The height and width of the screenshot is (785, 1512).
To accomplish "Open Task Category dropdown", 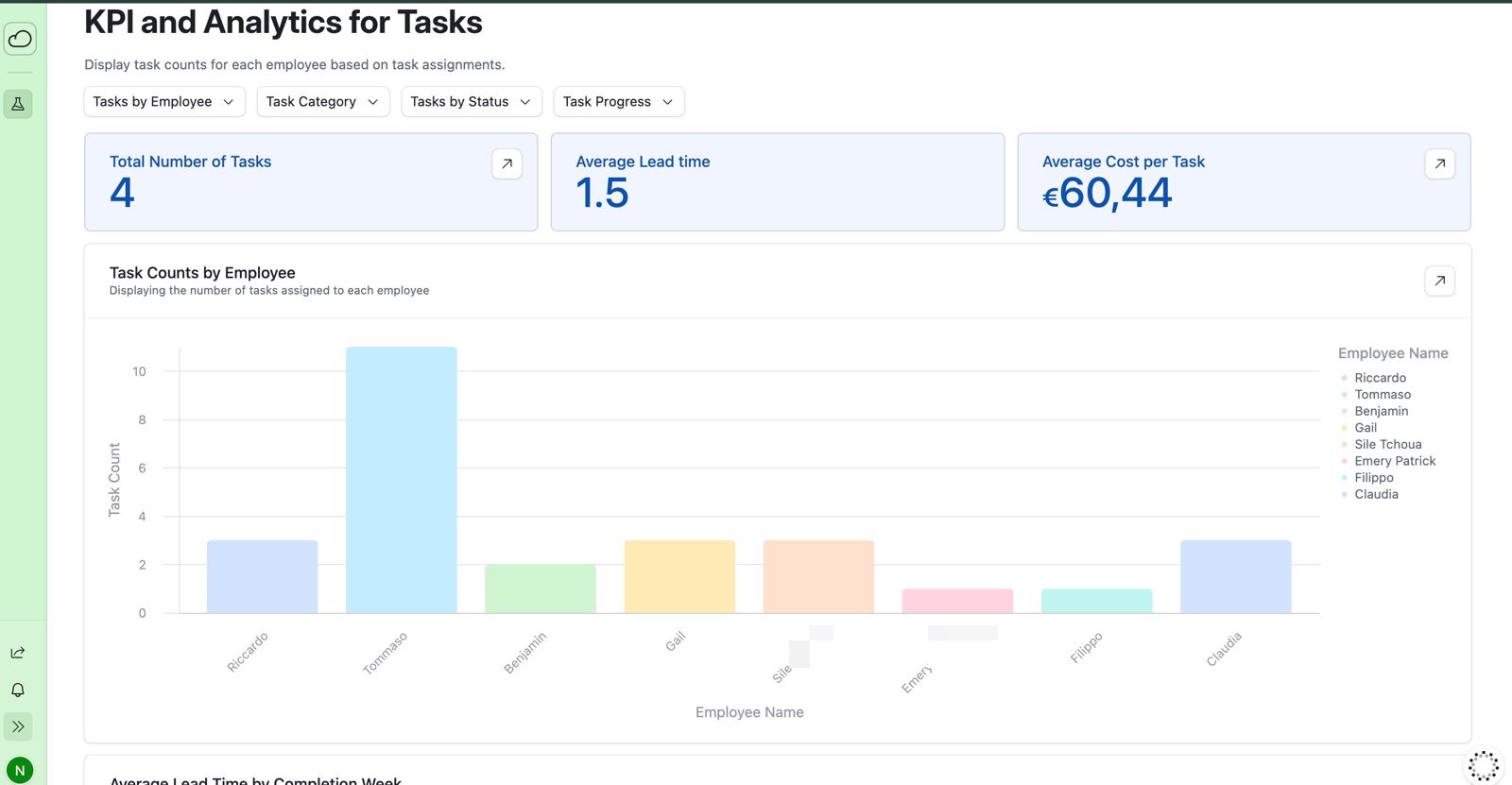I will 323,102.
